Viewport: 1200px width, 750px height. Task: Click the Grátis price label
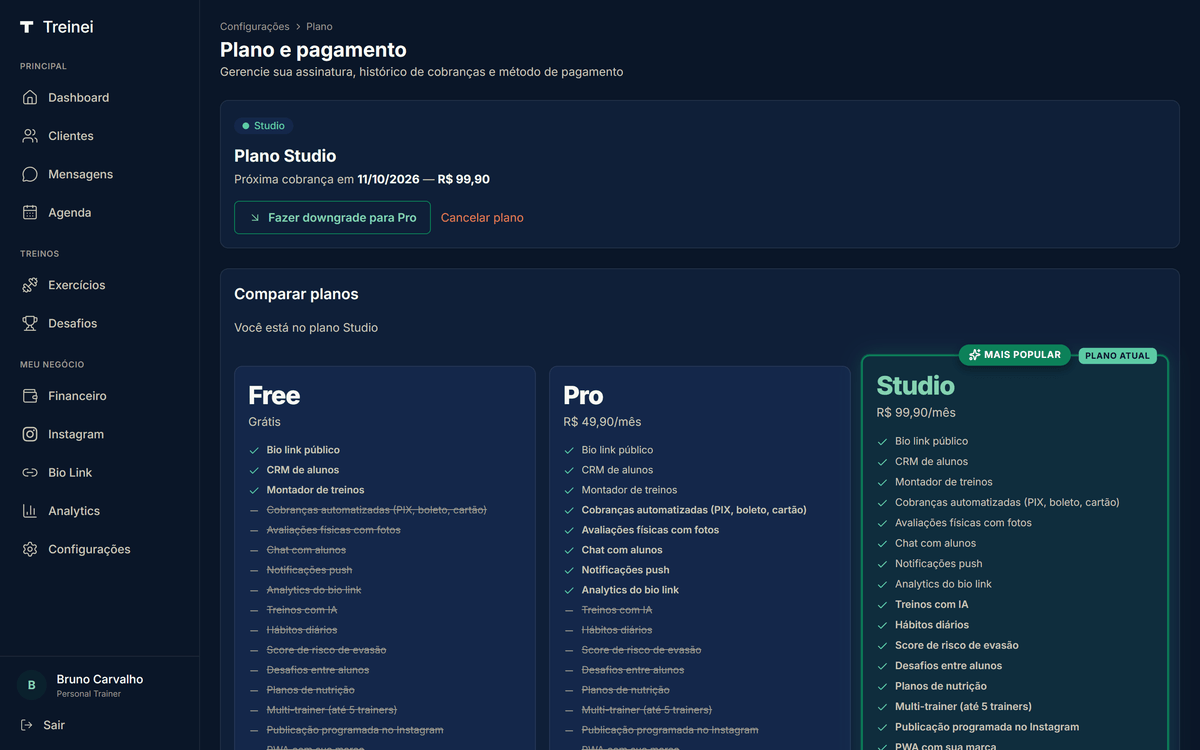coord(265,422)
